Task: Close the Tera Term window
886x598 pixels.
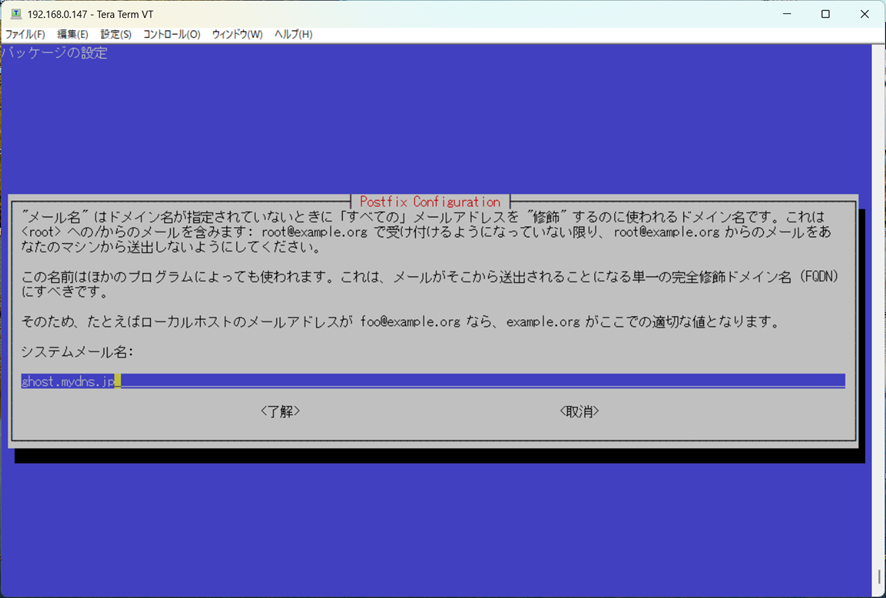Action: point(865,14)
